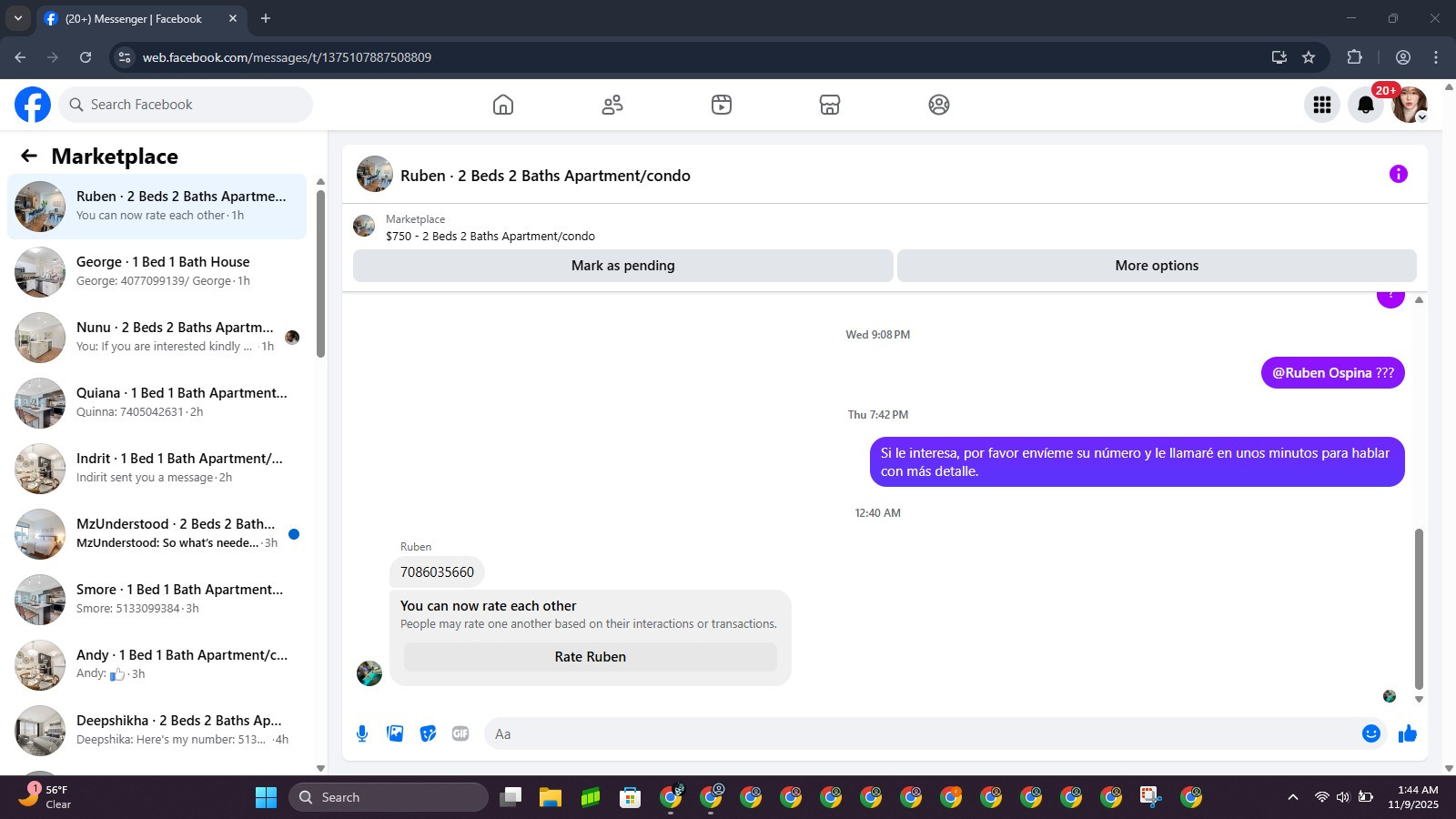Open a new browser tab
The image size is (1456, 819).
click(x=266, y=18)
